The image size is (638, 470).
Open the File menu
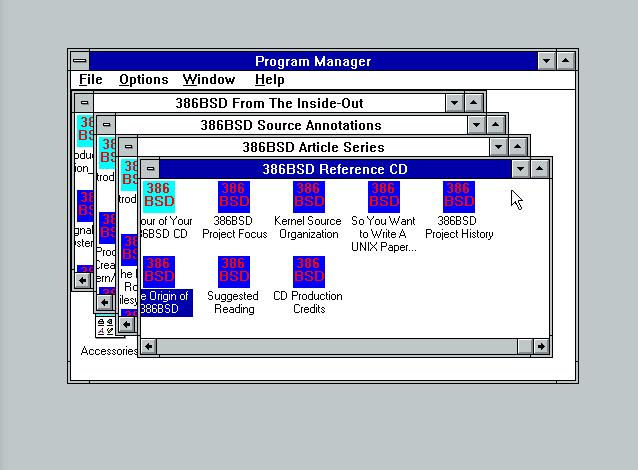click(x=90, y=80)
